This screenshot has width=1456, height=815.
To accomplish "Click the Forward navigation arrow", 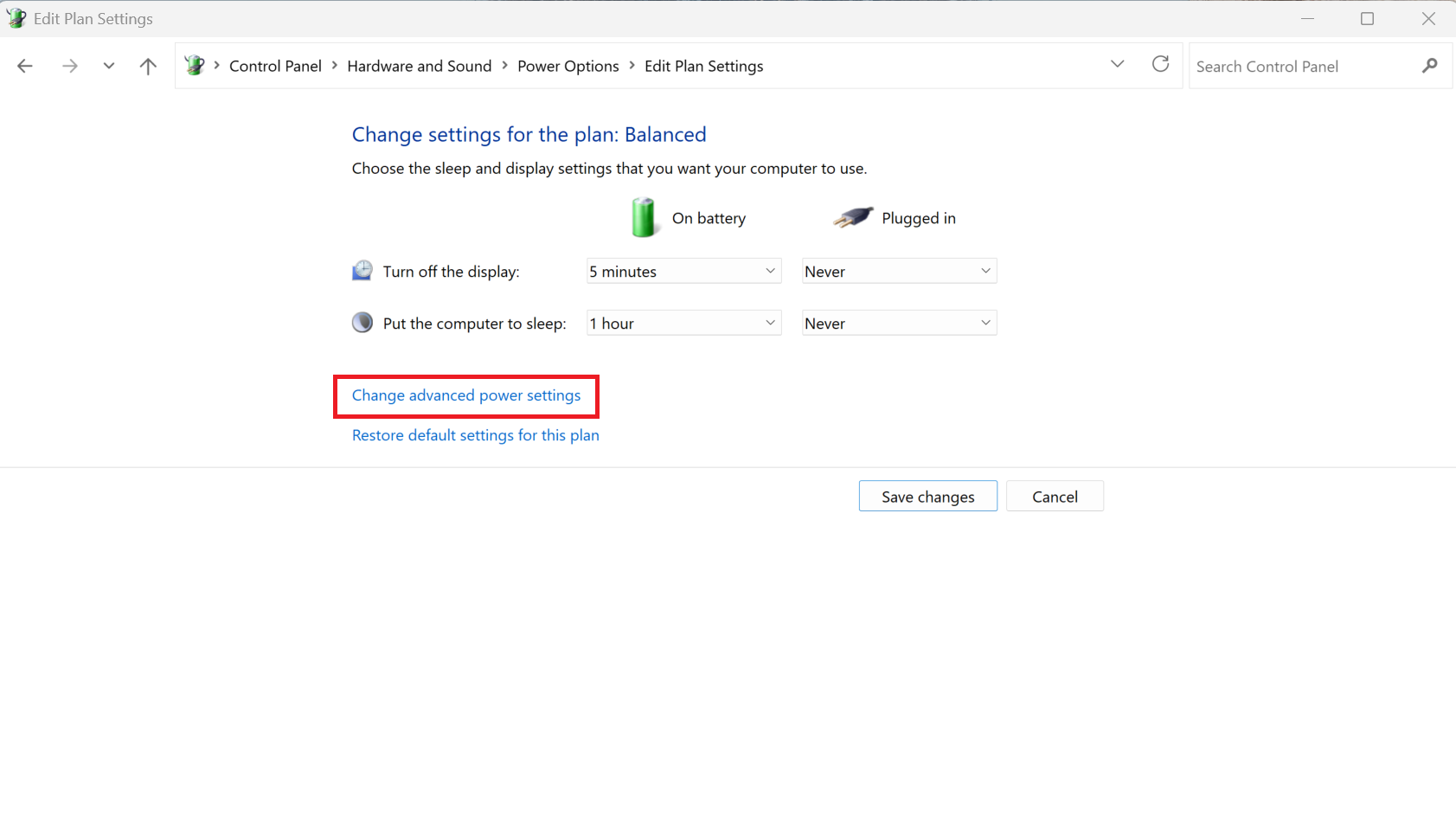I will (x=70, y=66).
